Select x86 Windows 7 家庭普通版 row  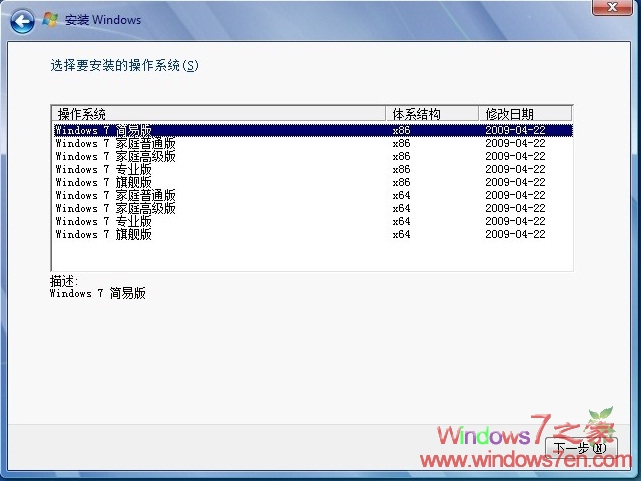(x=312, y=143)
